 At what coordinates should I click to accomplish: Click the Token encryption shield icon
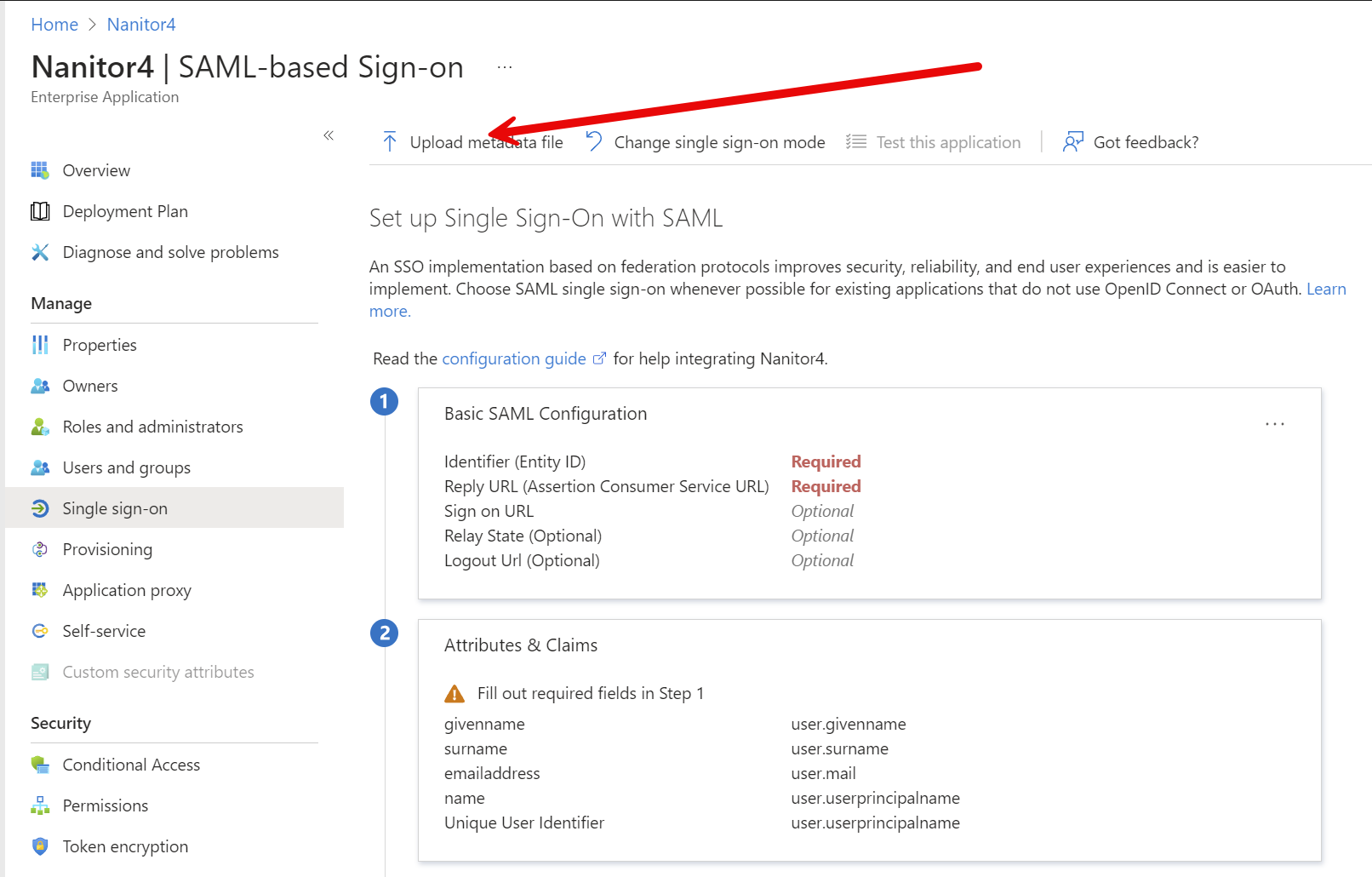point(40,846)
